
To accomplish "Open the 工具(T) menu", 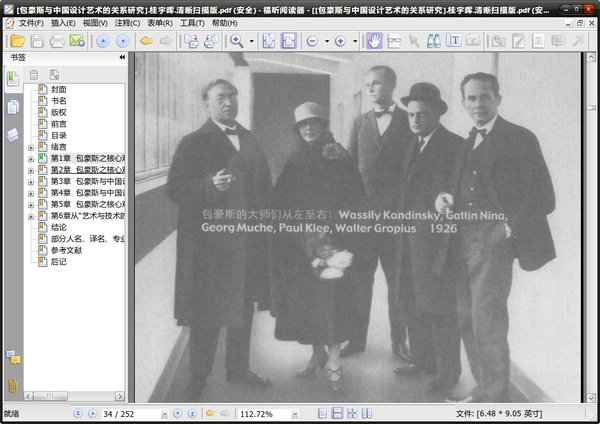I will (192, 23).
